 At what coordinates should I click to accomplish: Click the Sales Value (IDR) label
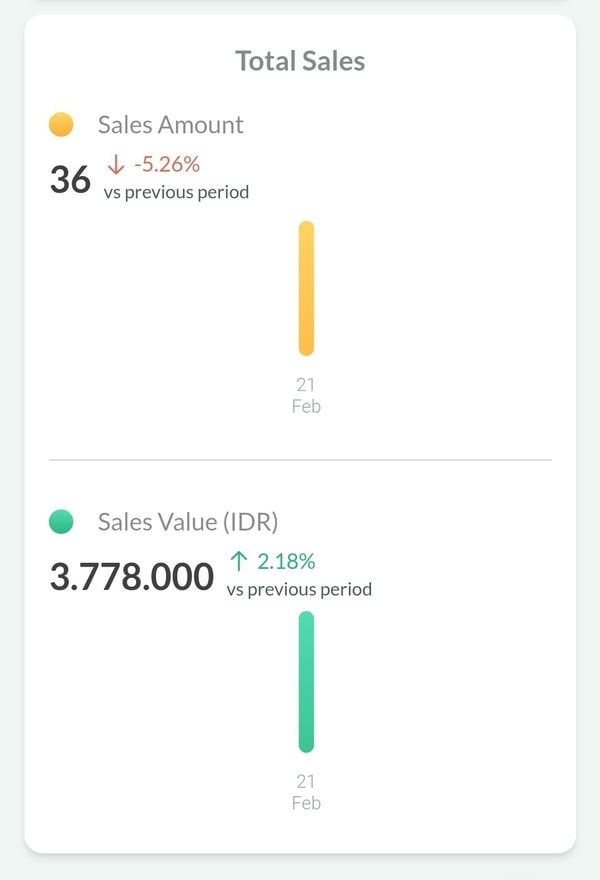[188, 521]
